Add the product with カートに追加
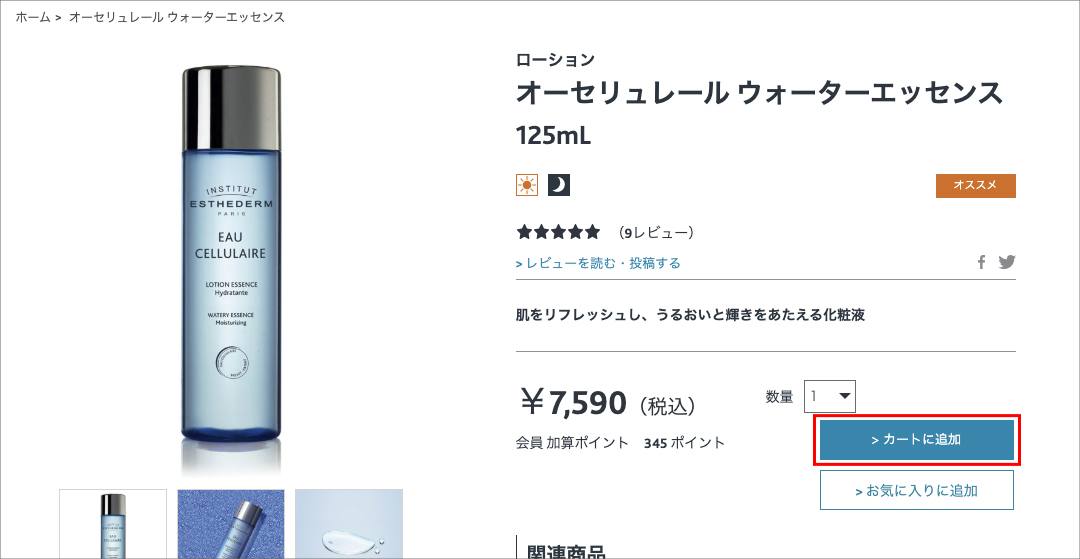This screenshot has width=1080, height=559. 917,440
